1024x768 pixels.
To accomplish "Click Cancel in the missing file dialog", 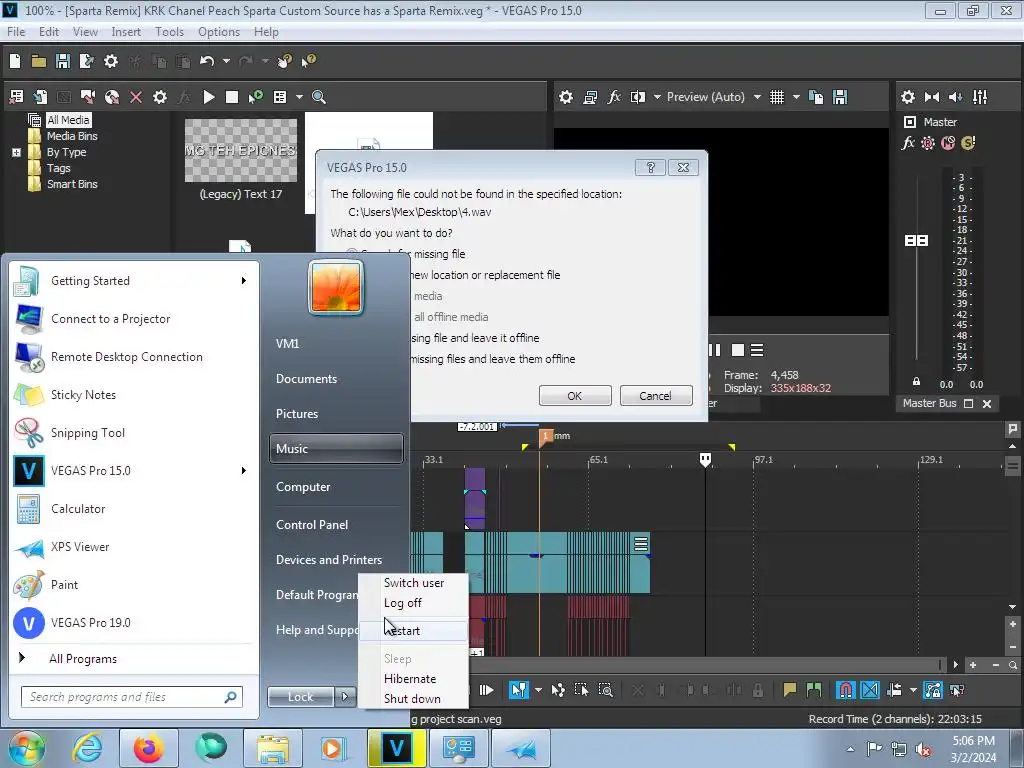I will coord(656,396).
